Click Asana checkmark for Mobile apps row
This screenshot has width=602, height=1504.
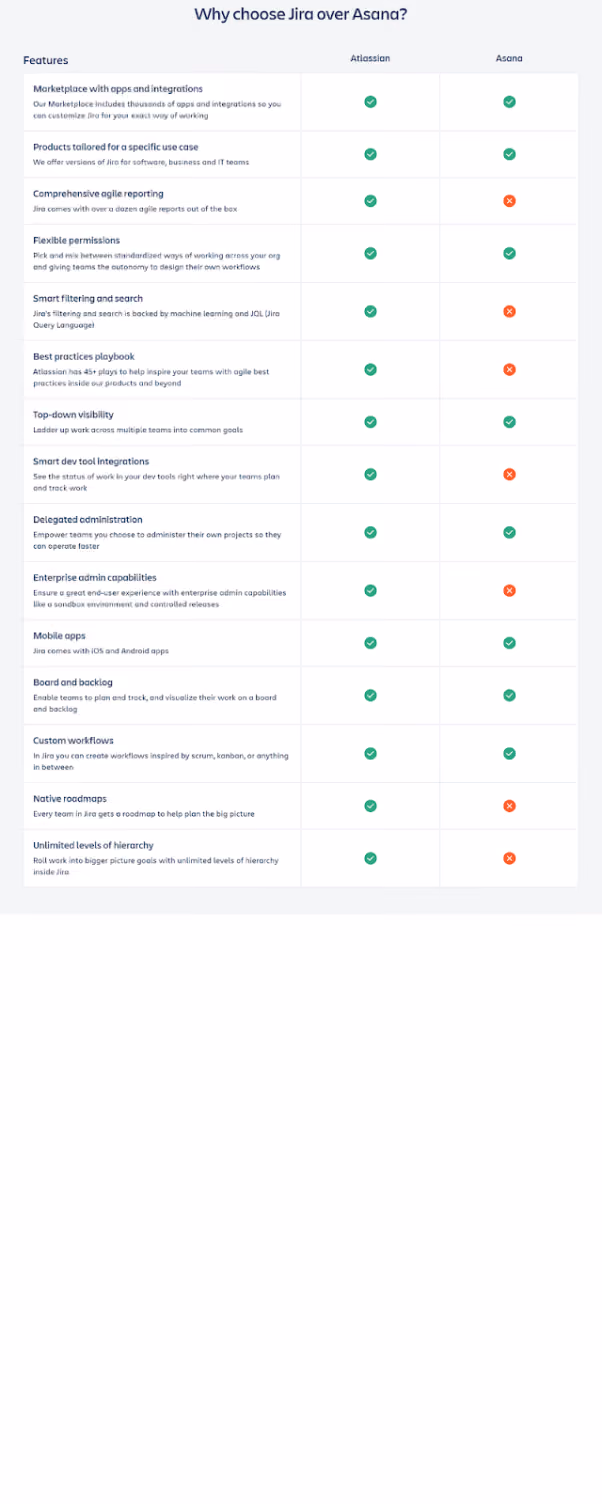[509, 643]
